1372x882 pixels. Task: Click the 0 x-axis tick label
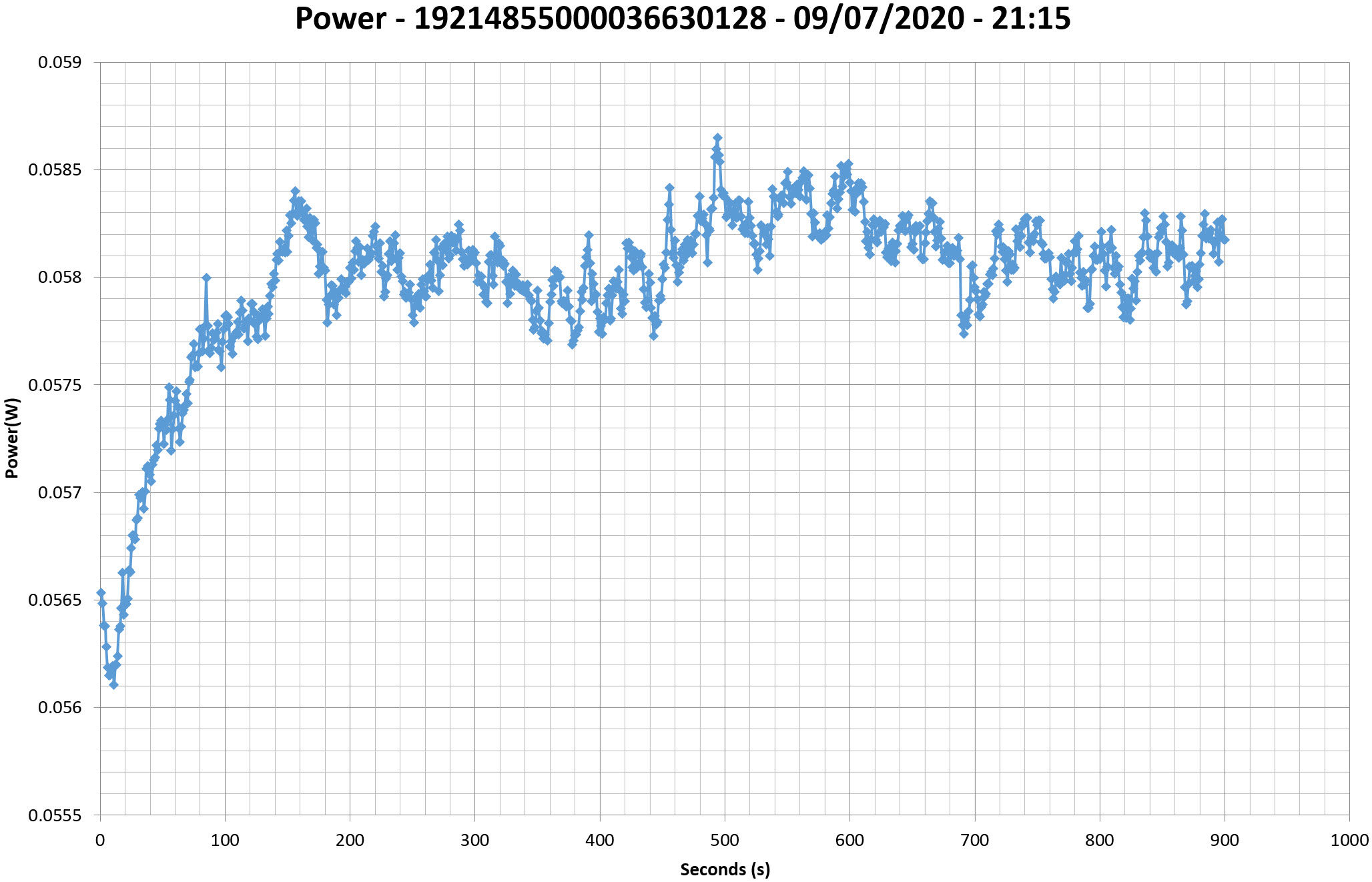click(x=100, y=841)
